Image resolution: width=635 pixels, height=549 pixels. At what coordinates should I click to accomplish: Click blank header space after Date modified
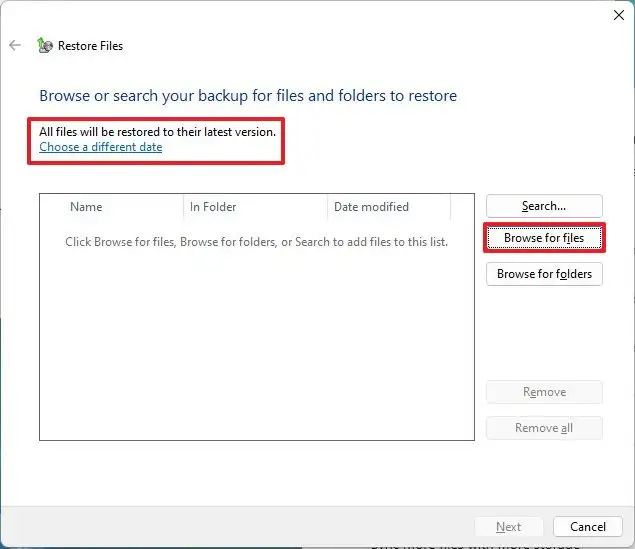(462, 207)
